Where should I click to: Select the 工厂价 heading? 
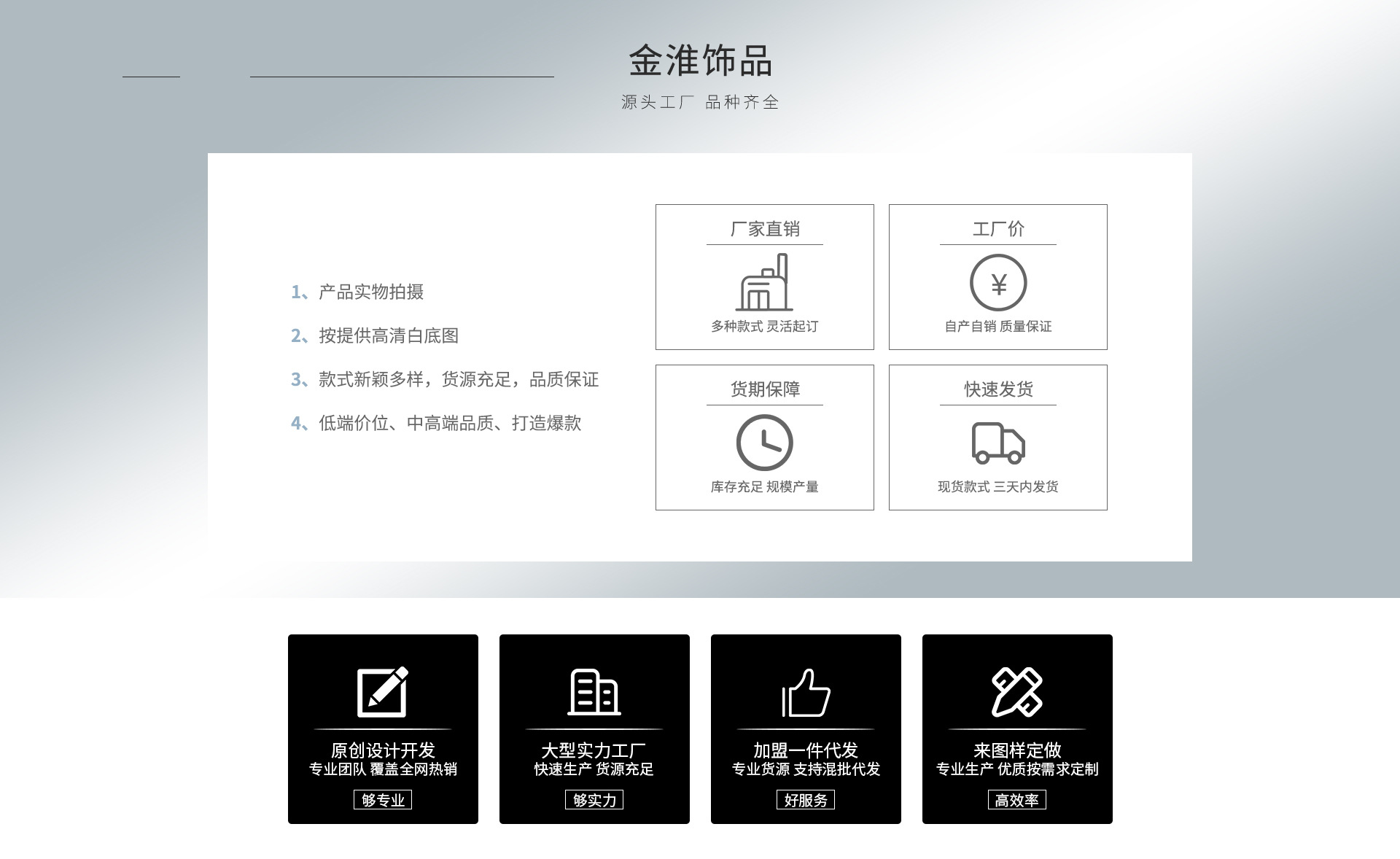pyautogui.click(x=997, y=229)
